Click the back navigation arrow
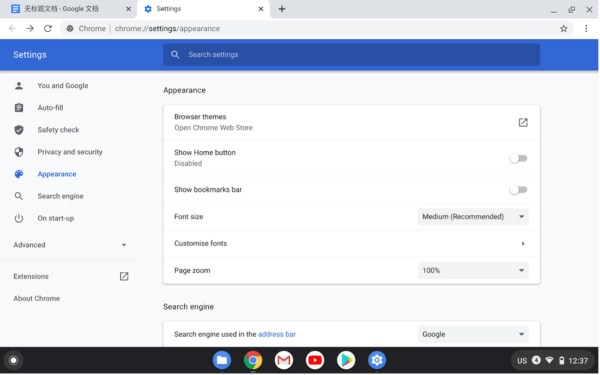The width and height of the screenshot is (600, 375). [x=12, y=29]
